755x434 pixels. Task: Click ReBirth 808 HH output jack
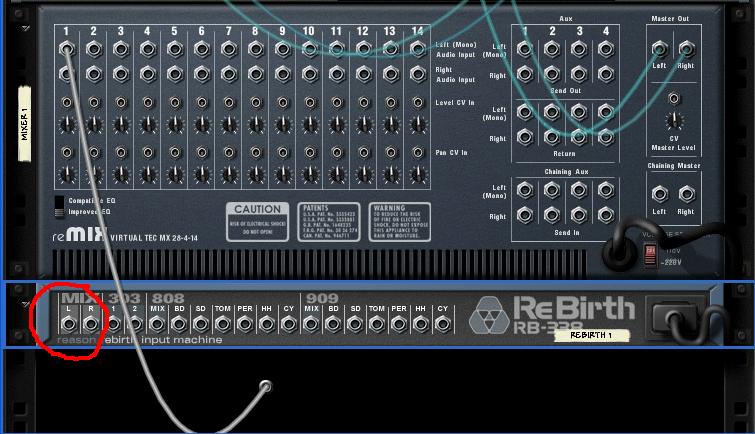[266, 324]
